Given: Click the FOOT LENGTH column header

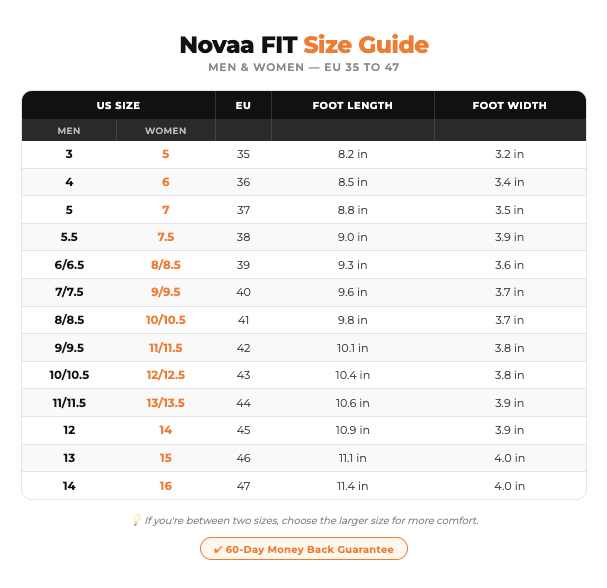Looking at the screenshot, I should point(353,105).
